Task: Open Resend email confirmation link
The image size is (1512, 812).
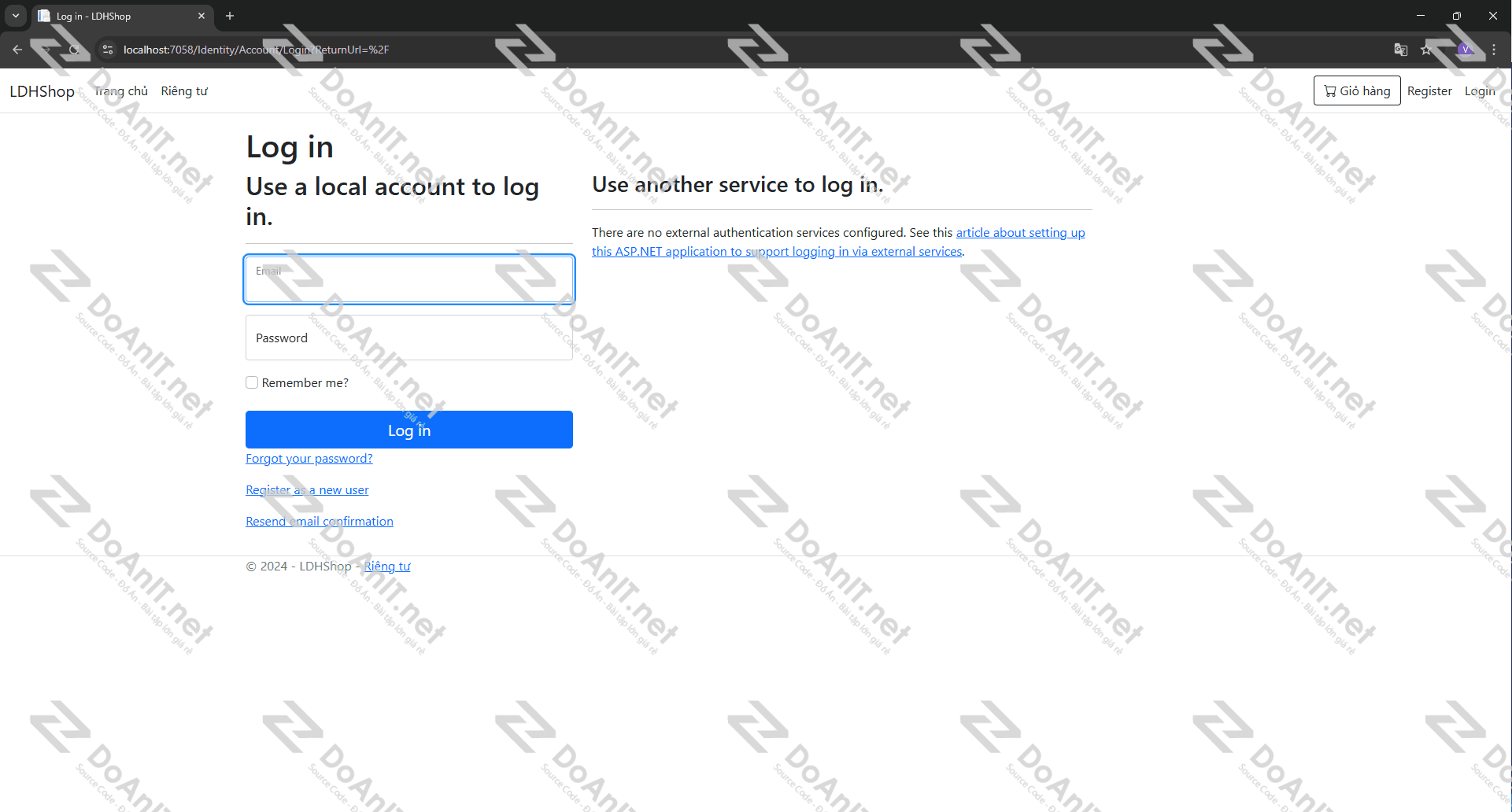Action: pos(320,522)
